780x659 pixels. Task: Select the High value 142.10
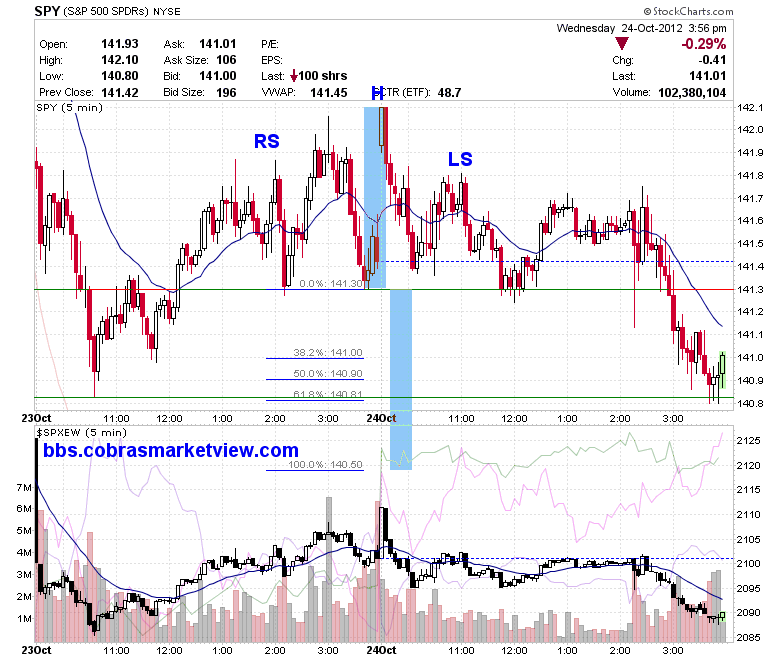click(x=120, y=60)
